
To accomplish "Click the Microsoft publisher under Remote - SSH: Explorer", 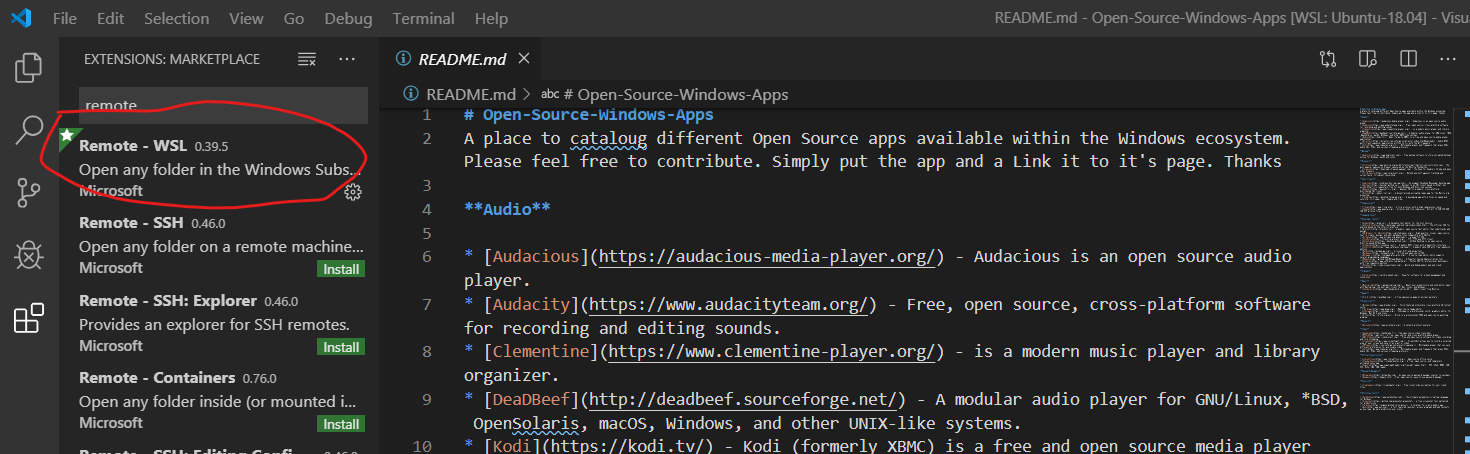I will pyautogui.click(x=111, y=346).
